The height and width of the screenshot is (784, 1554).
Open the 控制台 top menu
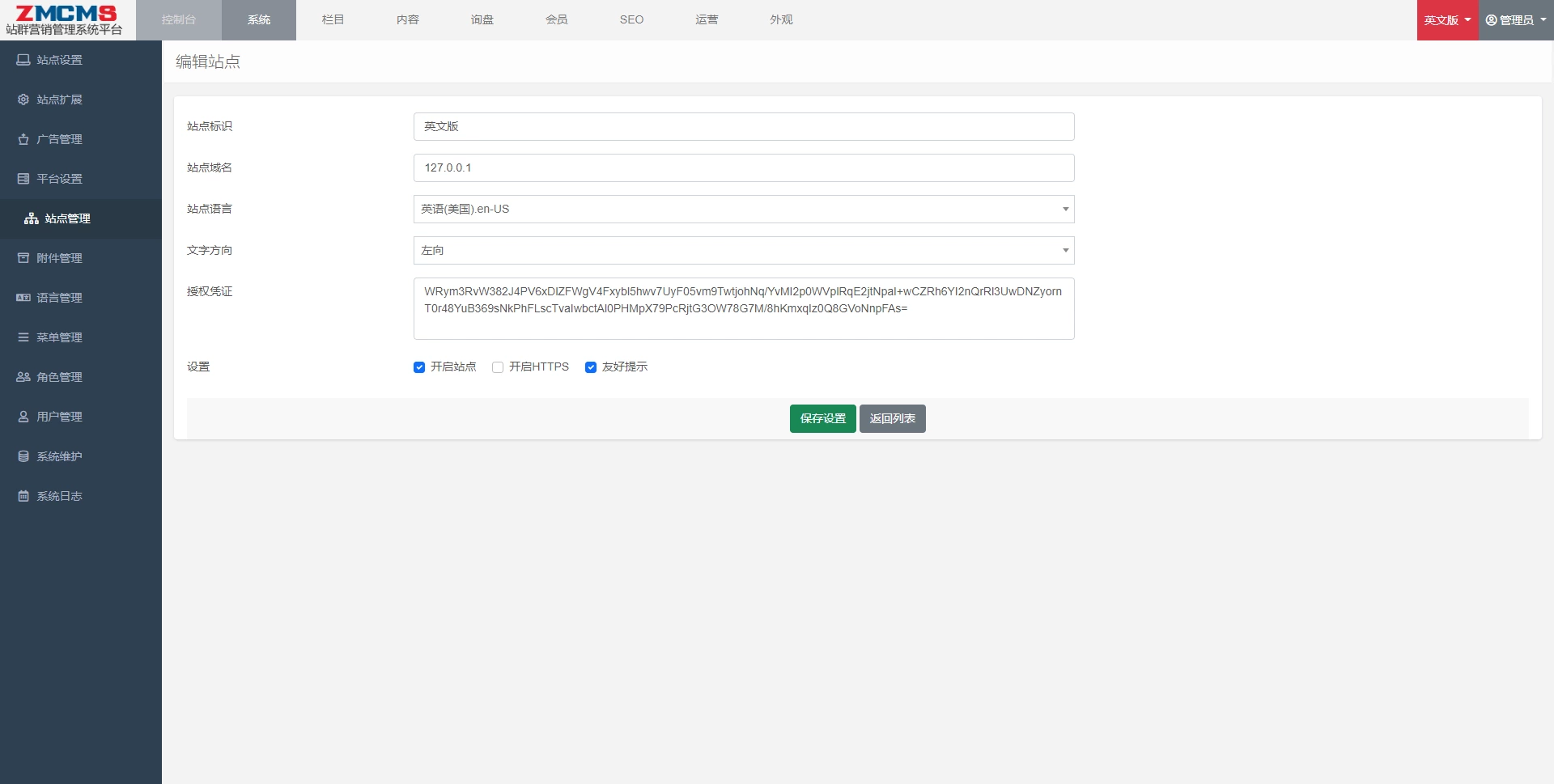[x=178, y=19]
